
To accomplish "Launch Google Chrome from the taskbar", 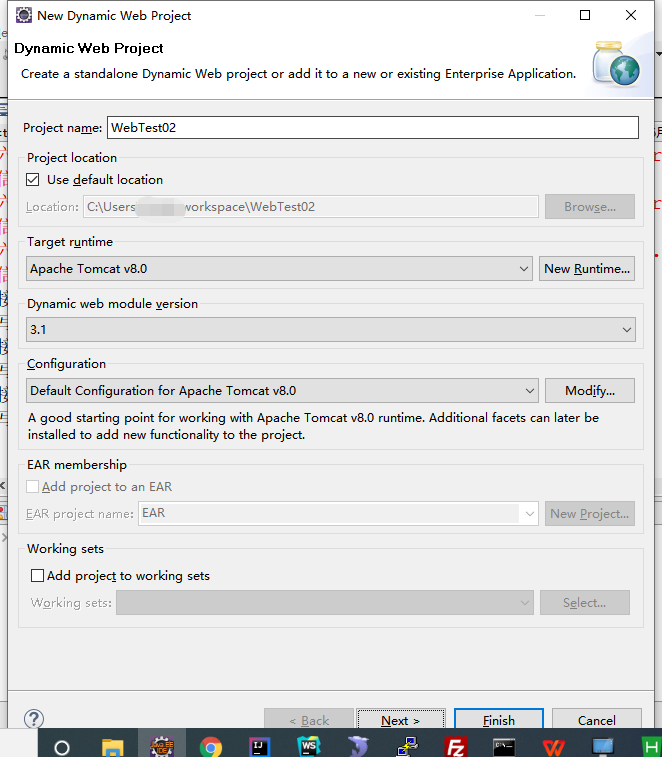I will 211,747.
